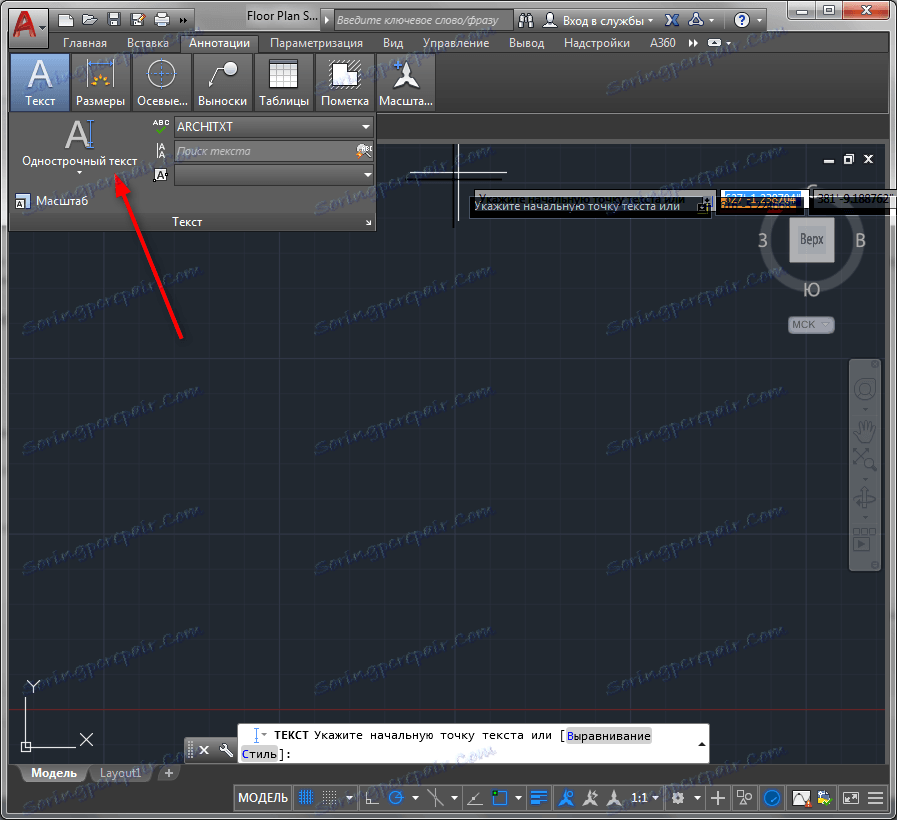Click the binoculars search icon

526,21
